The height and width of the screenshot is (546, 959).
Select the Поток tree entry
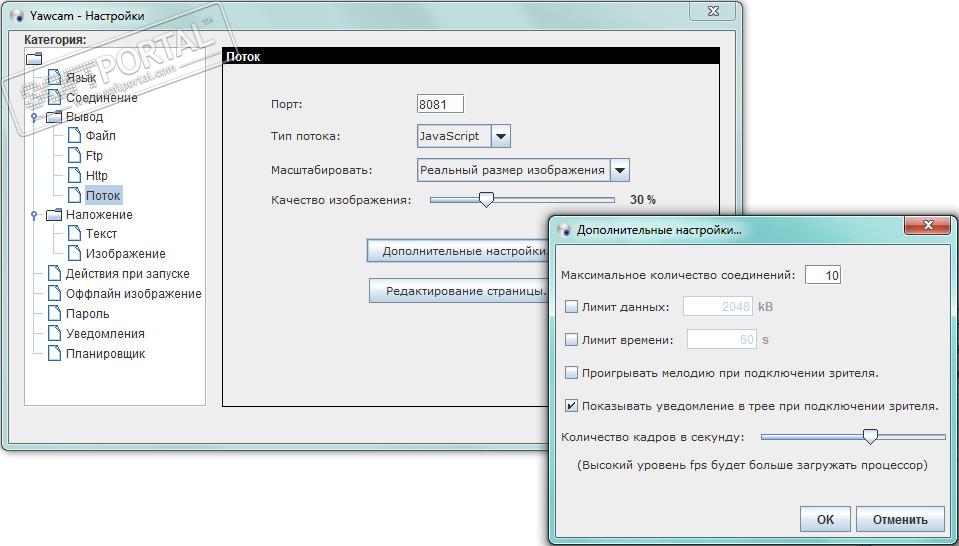103,196
